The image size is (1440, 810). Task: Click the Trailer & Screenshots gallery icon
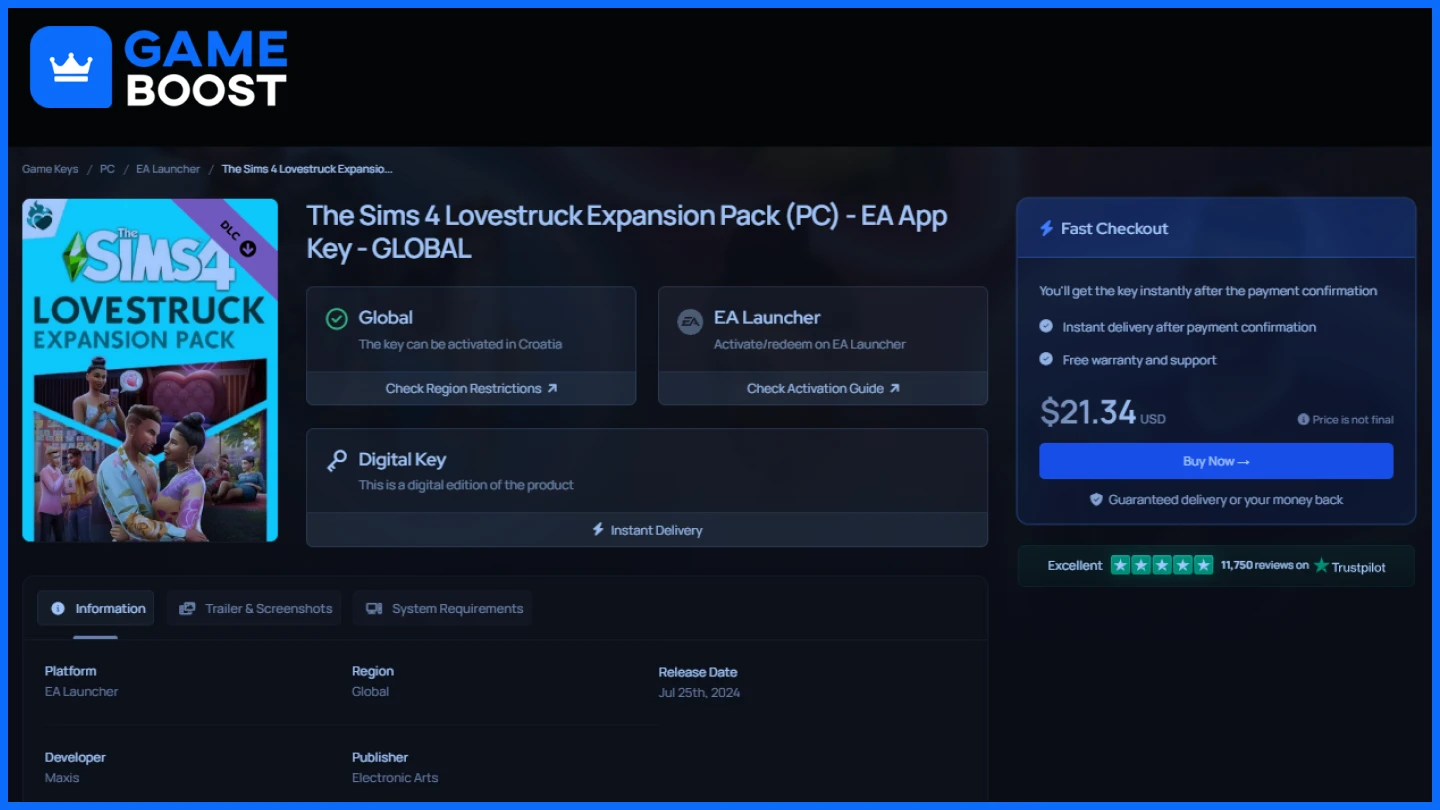coord(187,608)
